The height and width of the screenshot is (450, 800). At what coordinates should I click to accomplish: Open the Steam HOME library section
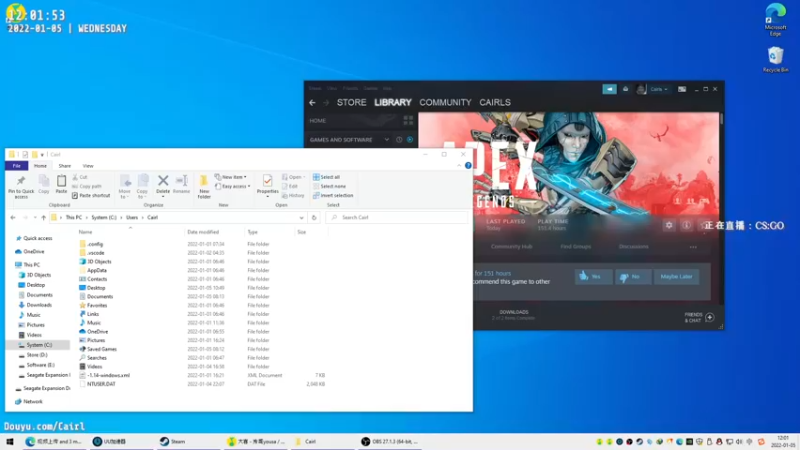click(317, 121)
